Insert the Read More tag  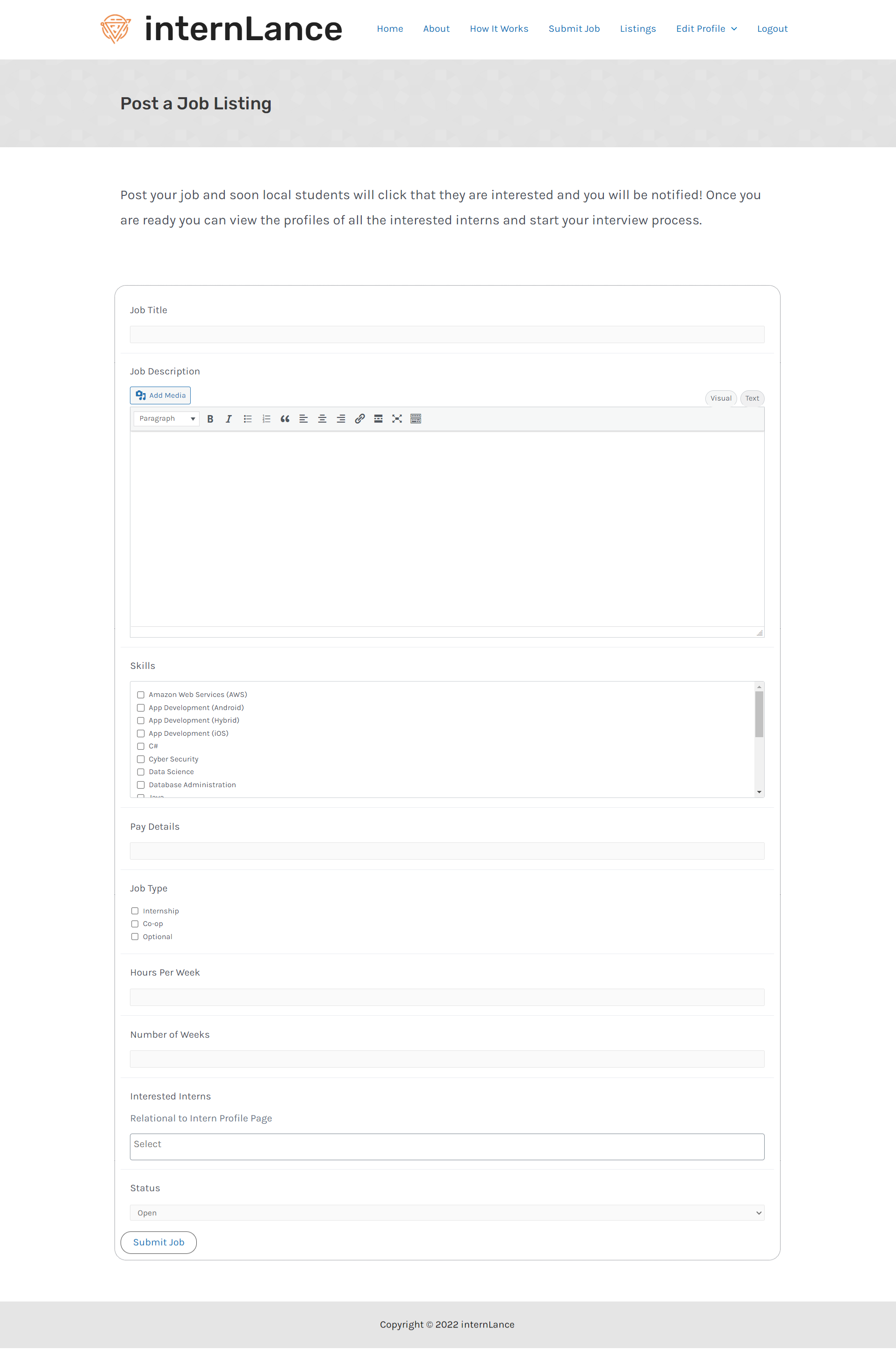[378, 419]
